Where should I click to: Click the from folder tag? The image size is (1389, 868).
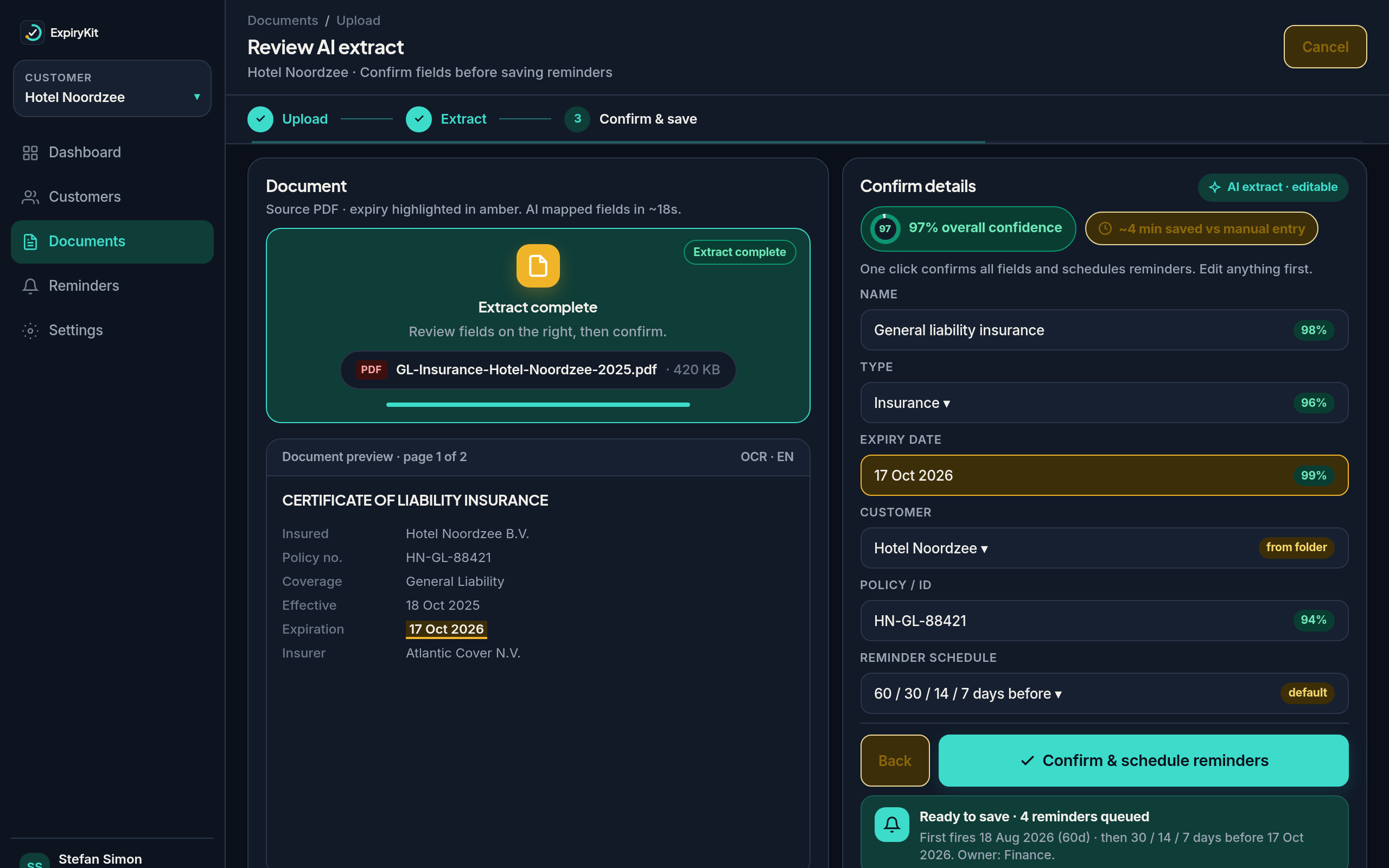[1296, 547]
